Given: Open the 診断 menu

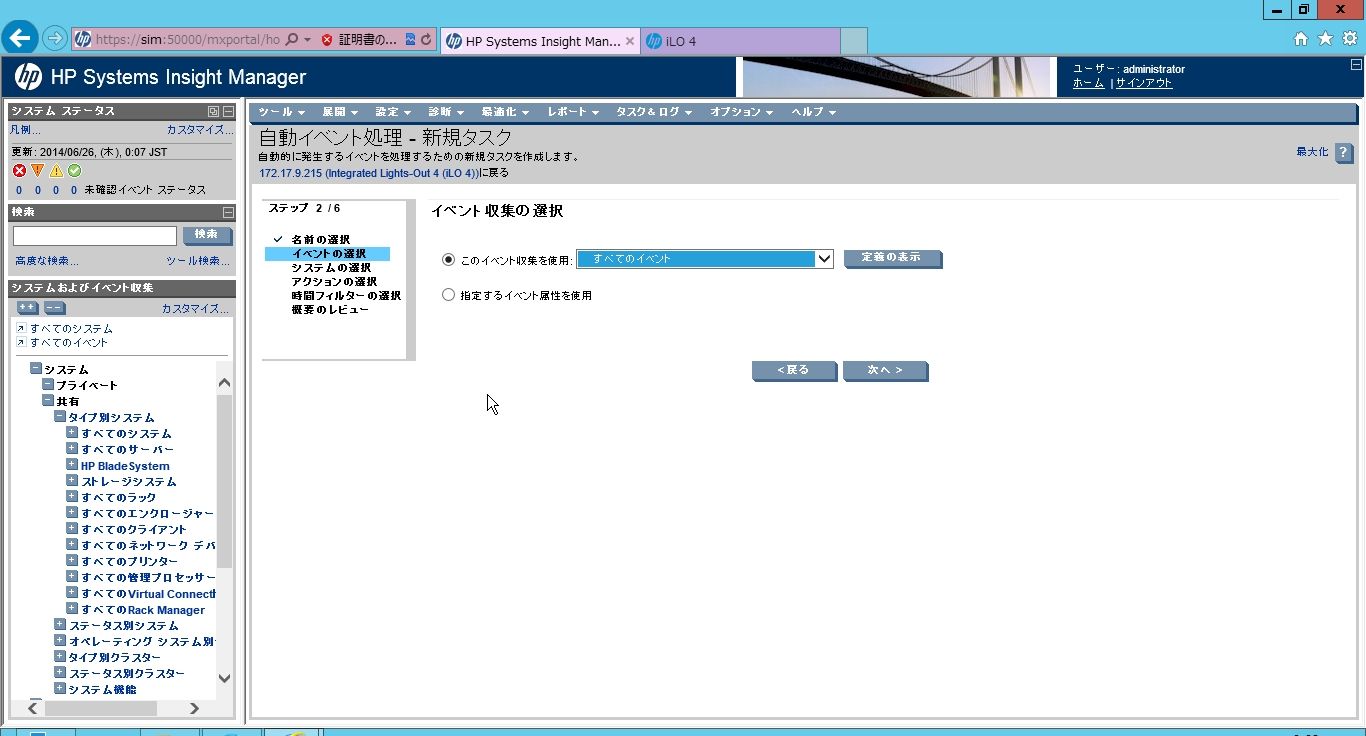Looking at the screenshot, I should (x=446, y=112).
